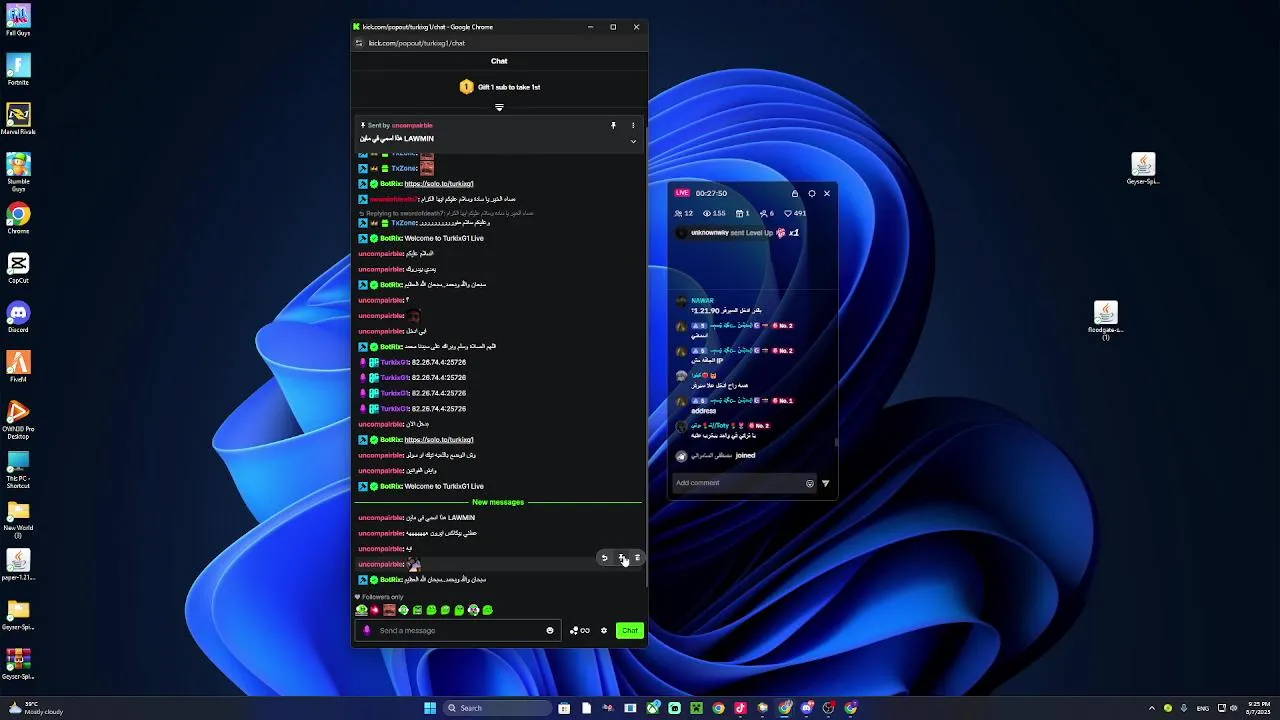This screenshot has width=1280, height=720.
Task: Click the lock icon in live overlay
Action: click(795, 193)
